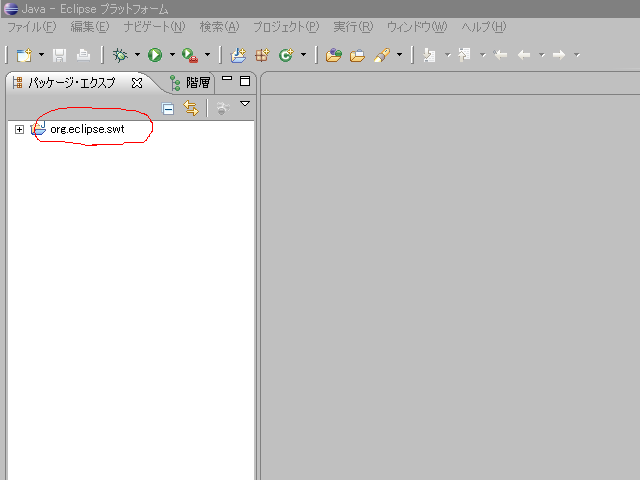Click the Previous Annotation icon
The image size is (640, 480).
click(464, 55)
